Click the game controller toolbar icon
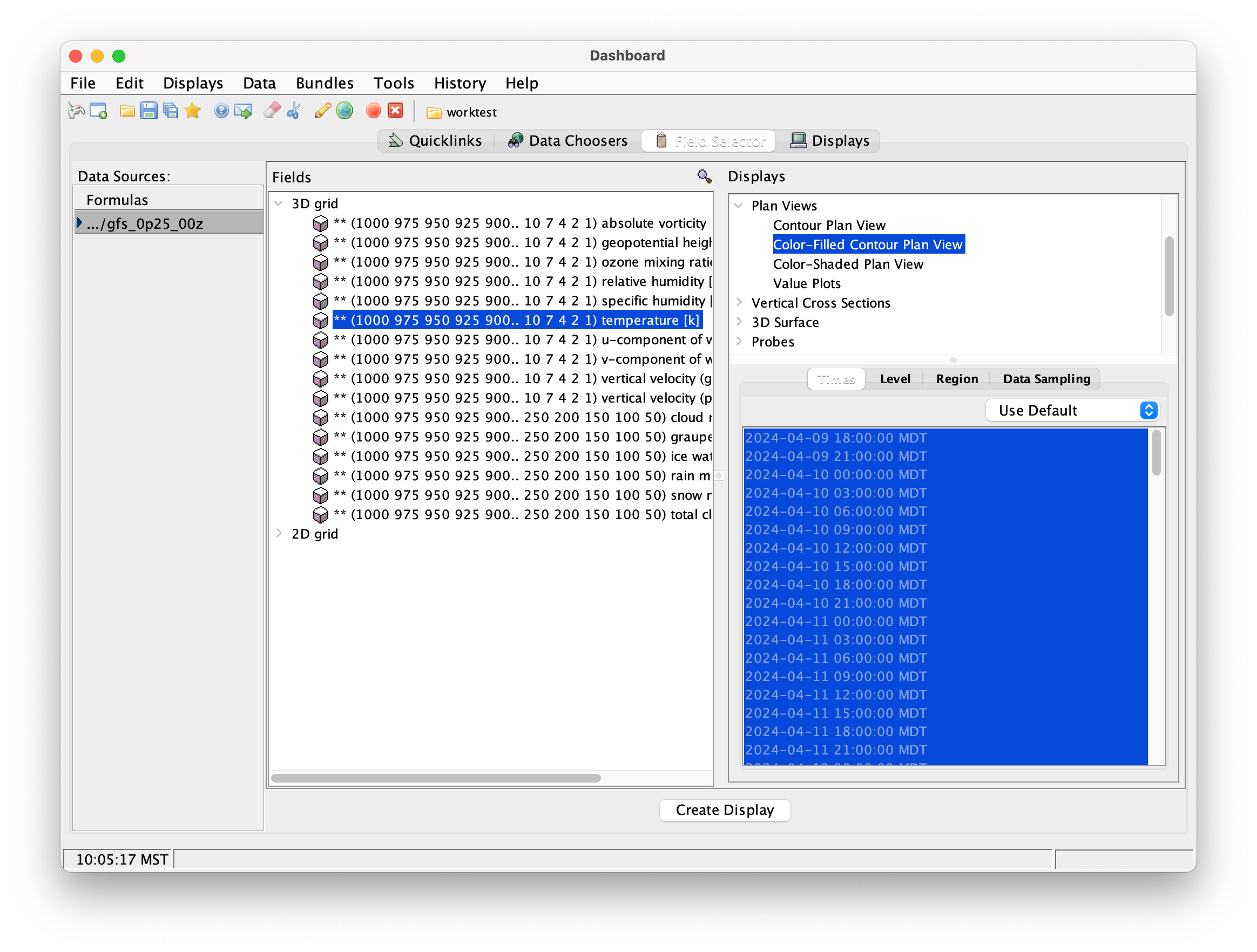Screen dimensions: 1257x952 coord(76,111)
